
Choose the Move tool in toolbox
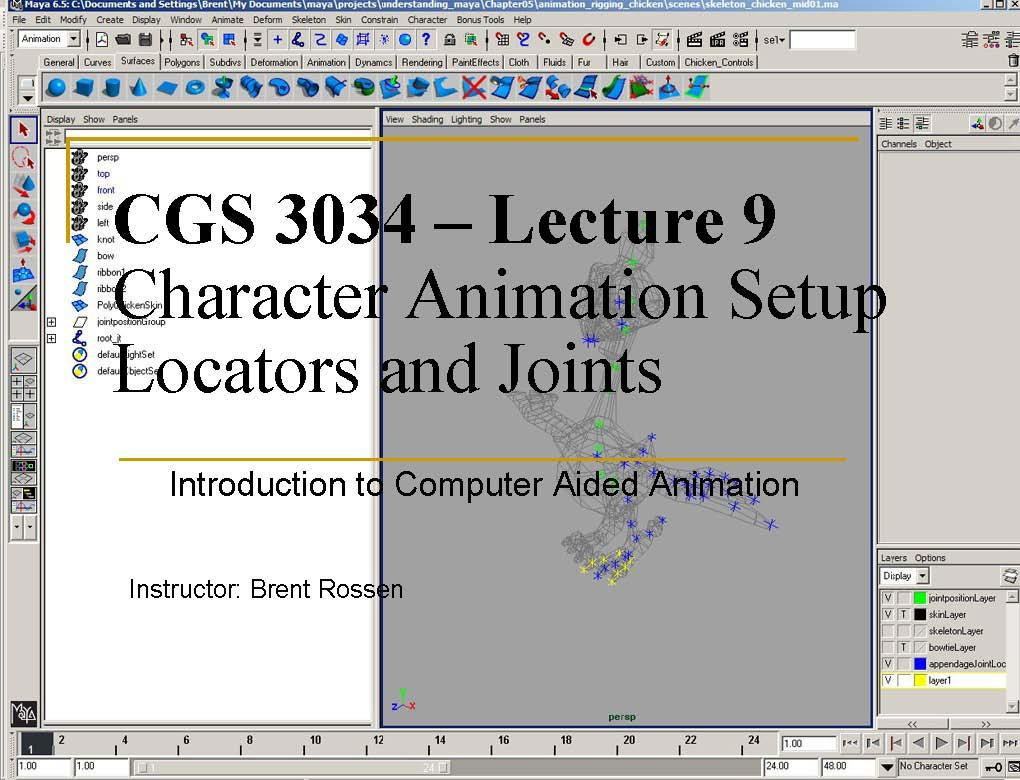point(23,185)
